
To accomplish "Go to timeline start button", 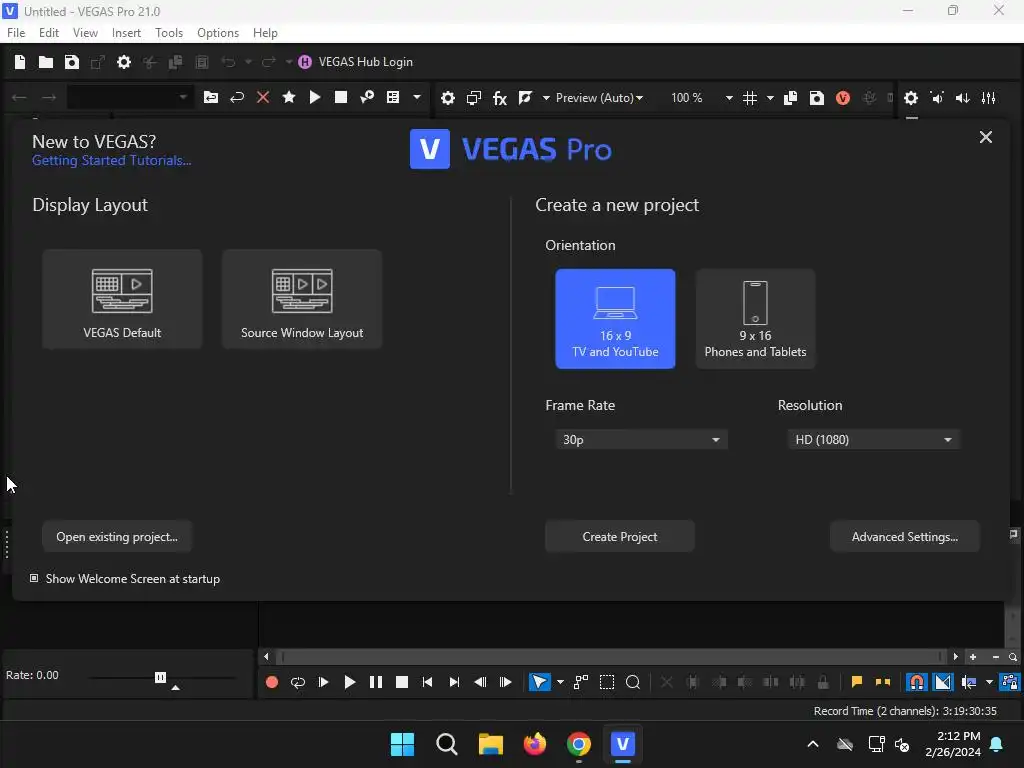I will tap(428, 682).
